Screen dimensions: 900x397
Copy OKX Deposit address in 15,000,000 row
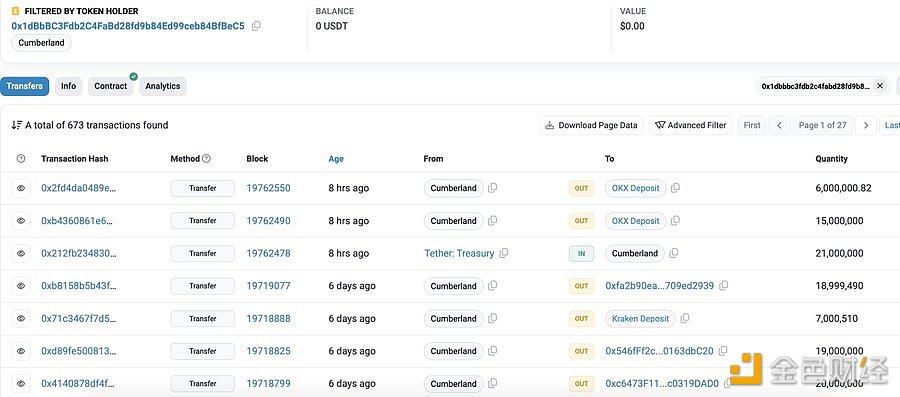(676, 220)
